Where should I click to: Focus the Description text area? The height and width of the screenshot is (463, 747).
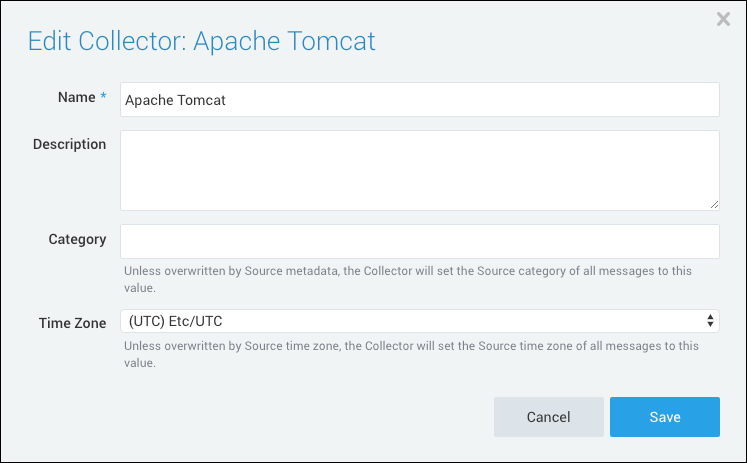tap(419, 169)
